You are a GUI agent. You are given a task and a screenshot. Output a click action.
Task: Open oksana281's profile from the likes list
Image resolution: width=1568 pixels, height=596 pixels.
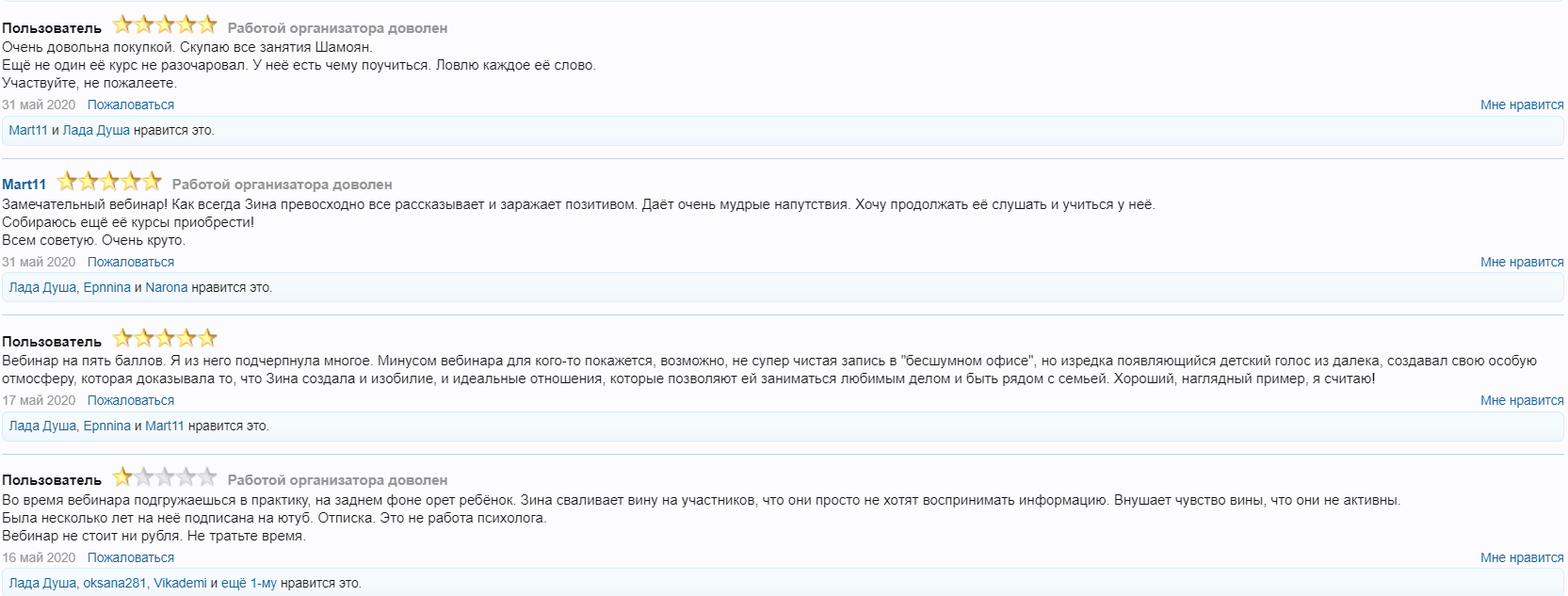[115, 583]
